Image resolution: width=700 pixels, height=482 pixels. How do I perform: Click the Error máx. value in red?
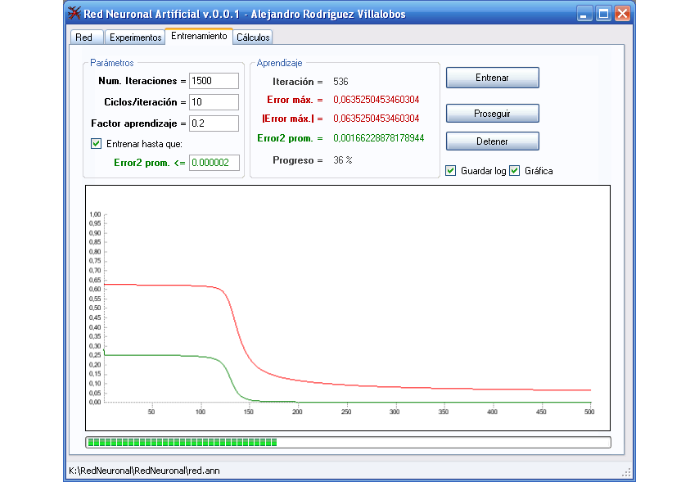coord(376,100)
